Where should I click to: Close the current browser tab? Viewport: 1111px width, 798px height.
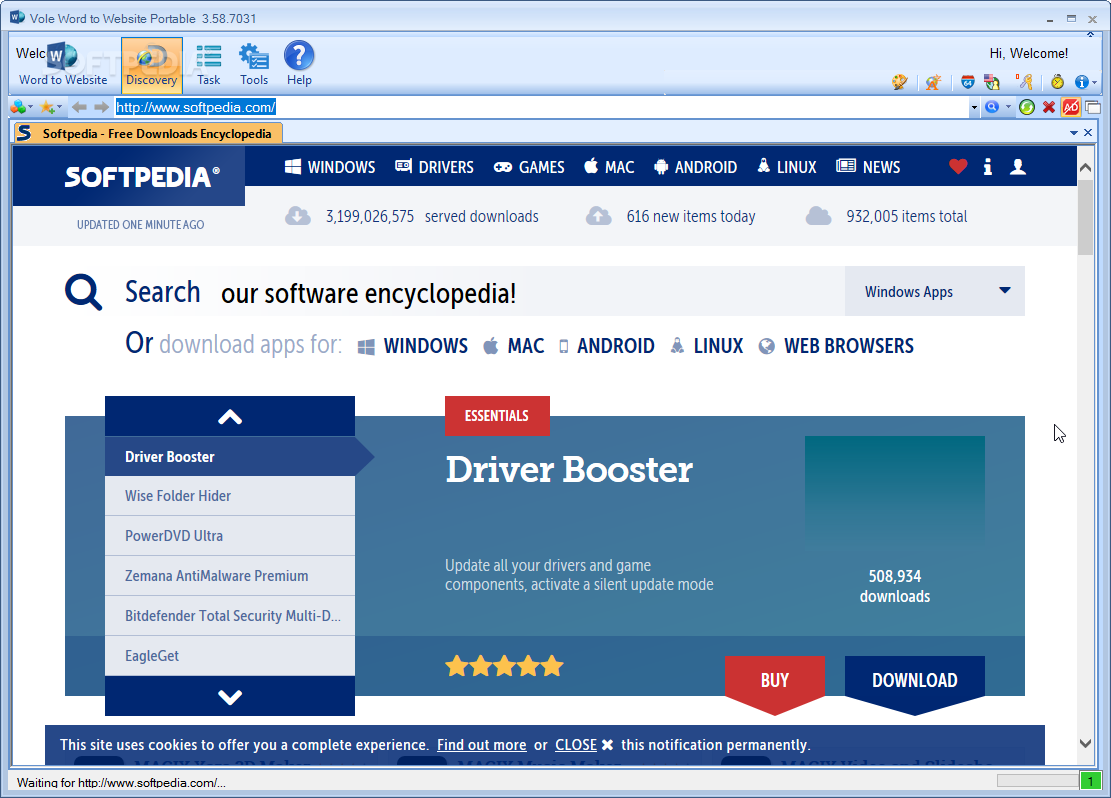[1088, 133]
